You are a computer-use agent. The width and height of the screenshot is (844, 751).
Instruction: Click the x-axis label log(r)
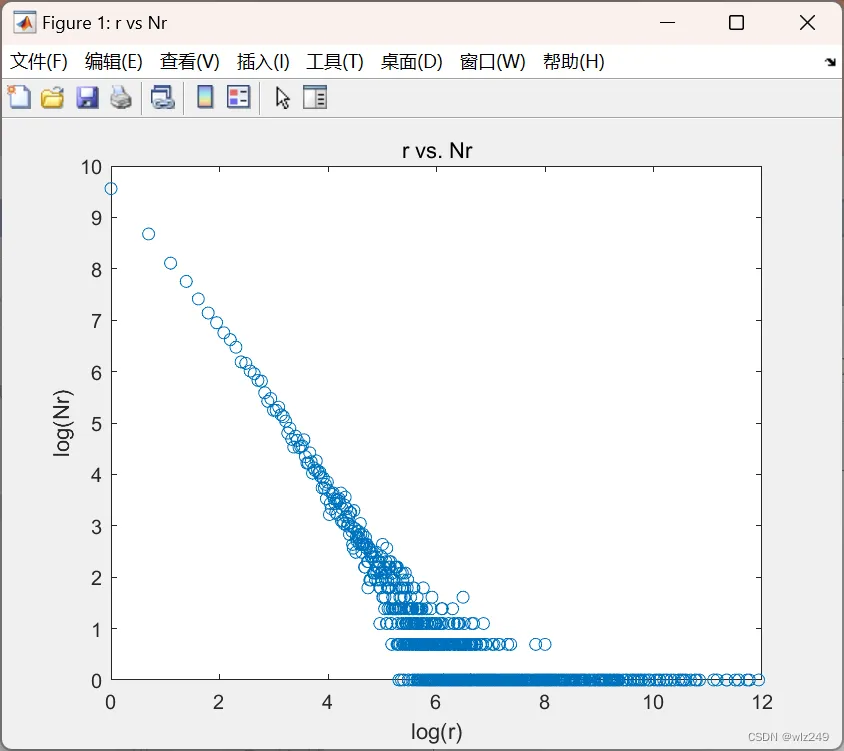click(x=437, y=732)
